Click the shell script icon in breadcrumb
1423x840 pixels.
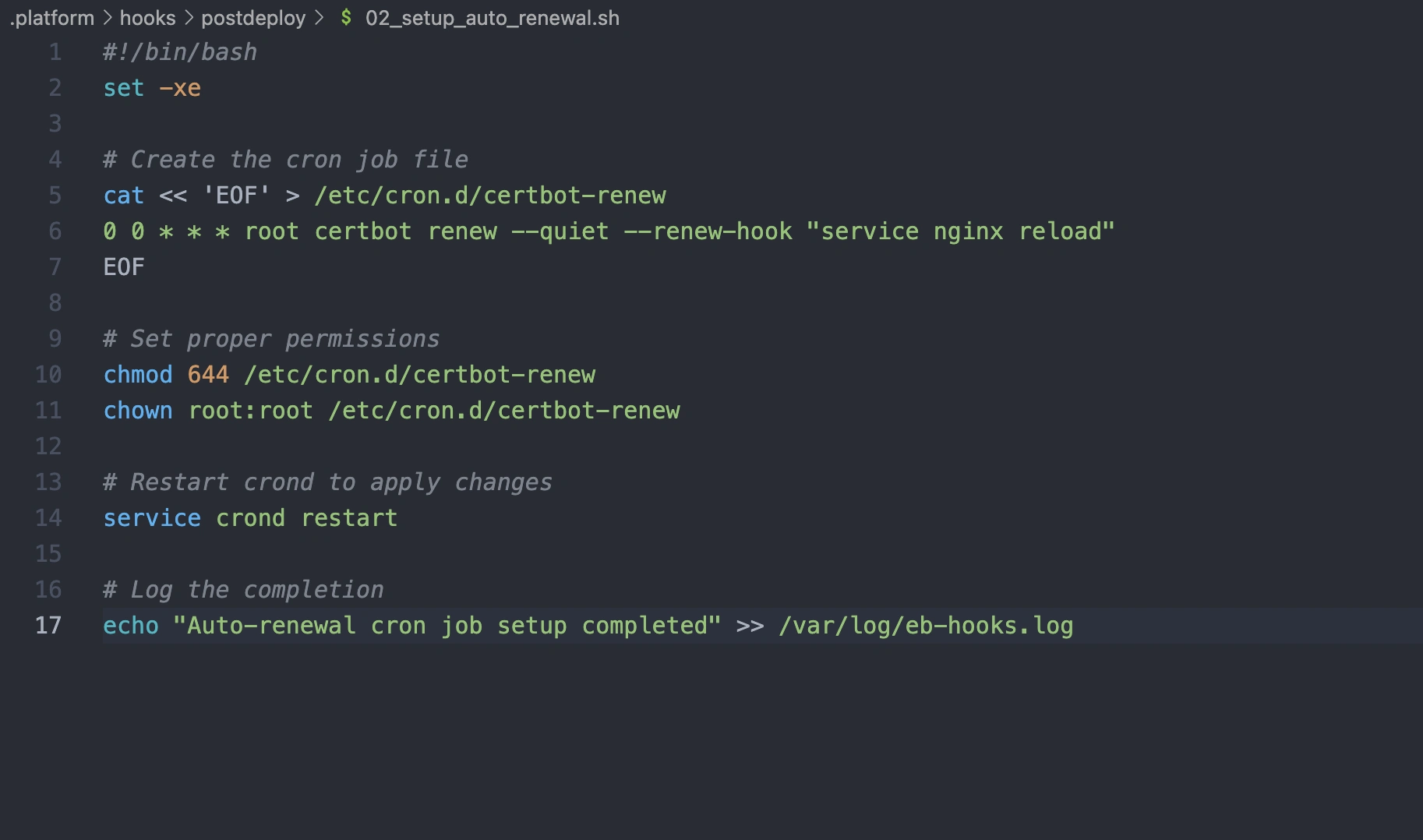tap(346, 17)
